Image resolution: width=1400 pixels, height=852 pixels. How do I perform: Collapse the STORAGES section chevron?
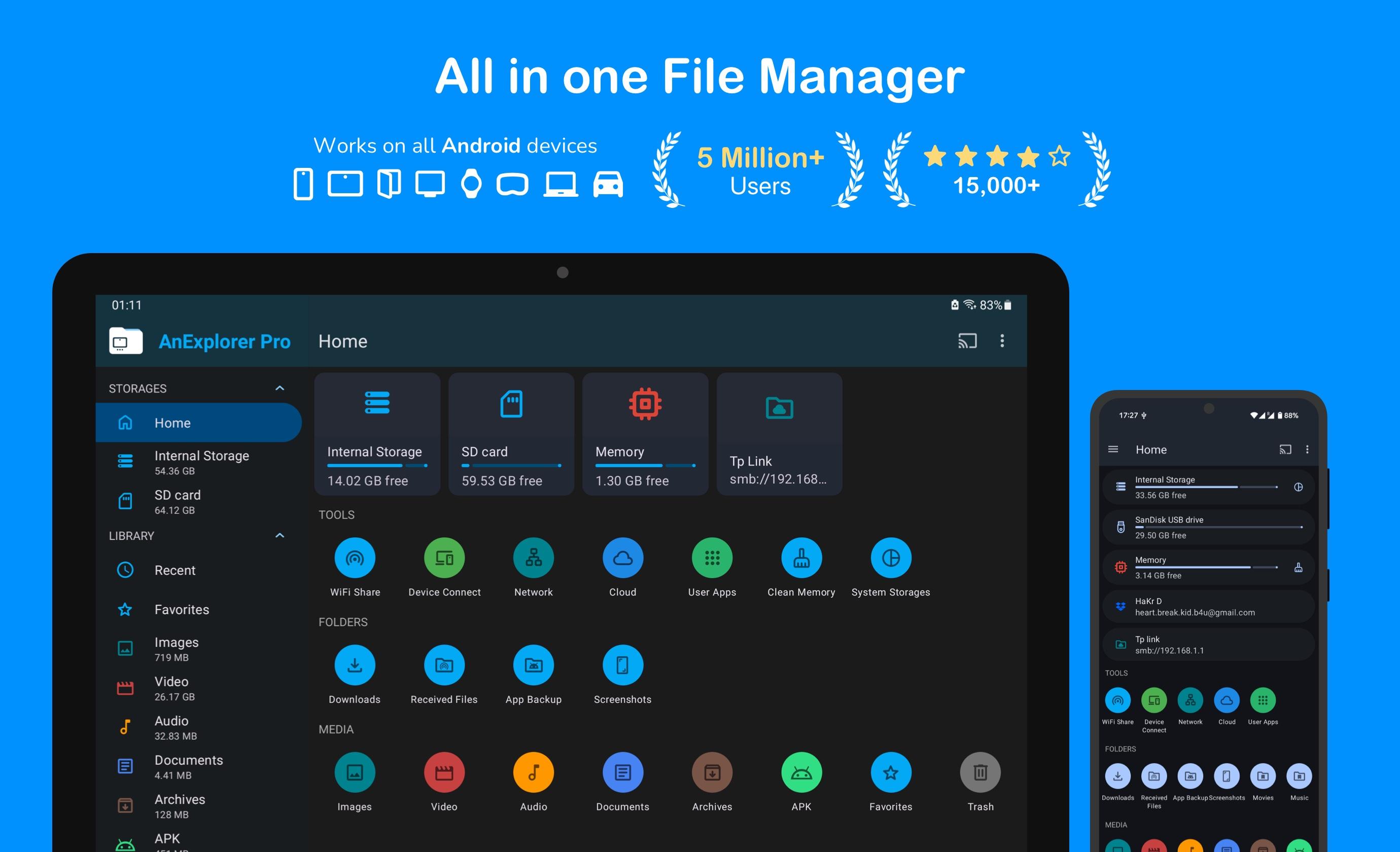coord(279,388)
